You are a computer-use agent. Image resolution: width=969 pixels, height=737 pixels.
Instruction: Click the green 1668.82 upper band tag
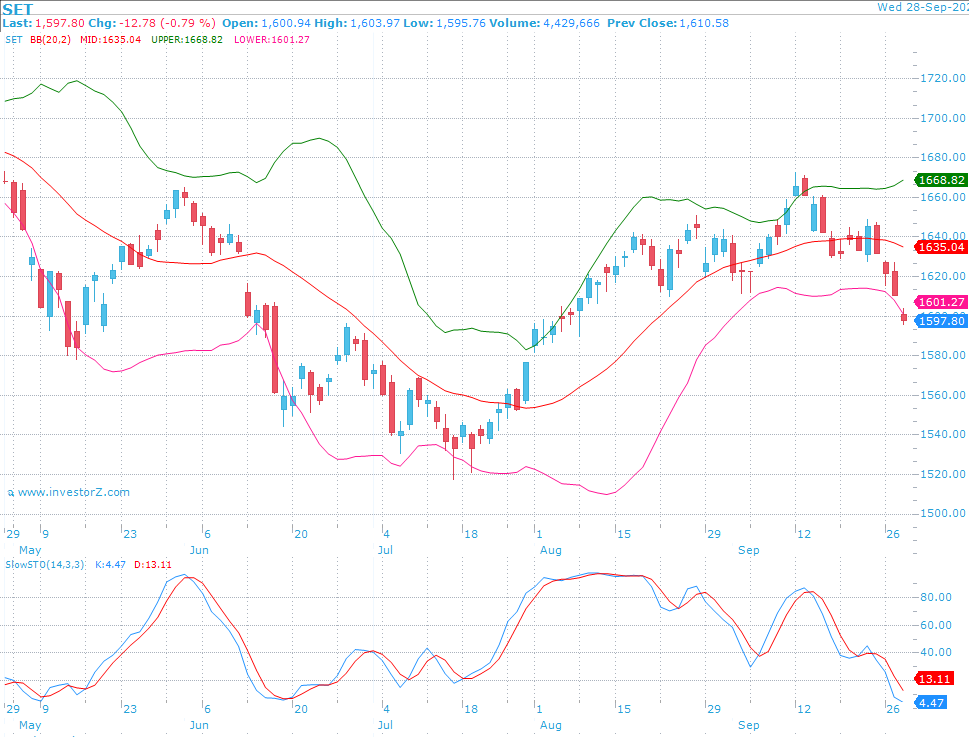tap(941, 180)
